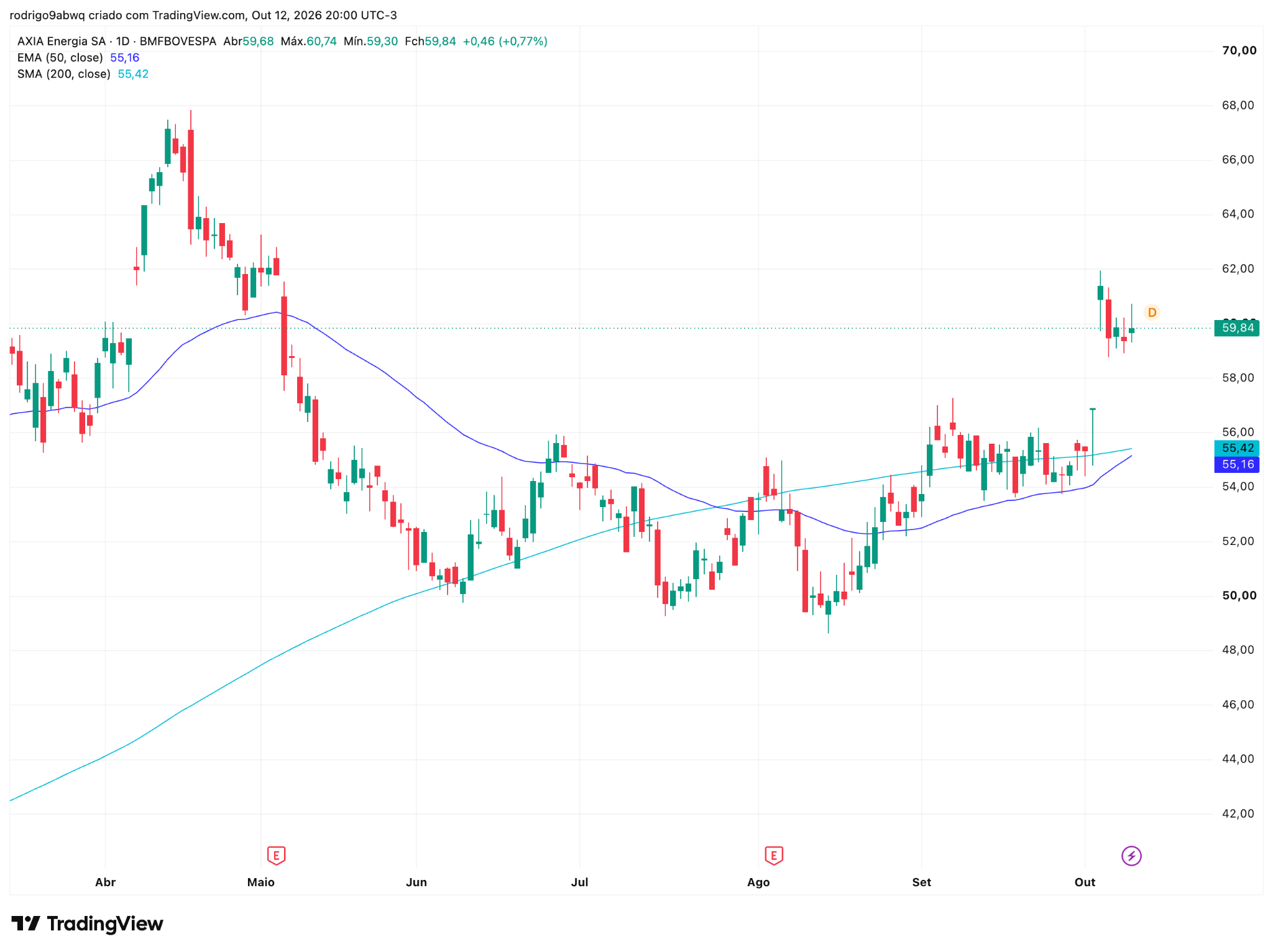Click the 'Jul' time axis label
The image size is (1273, 952).
[x=579, y=882]
